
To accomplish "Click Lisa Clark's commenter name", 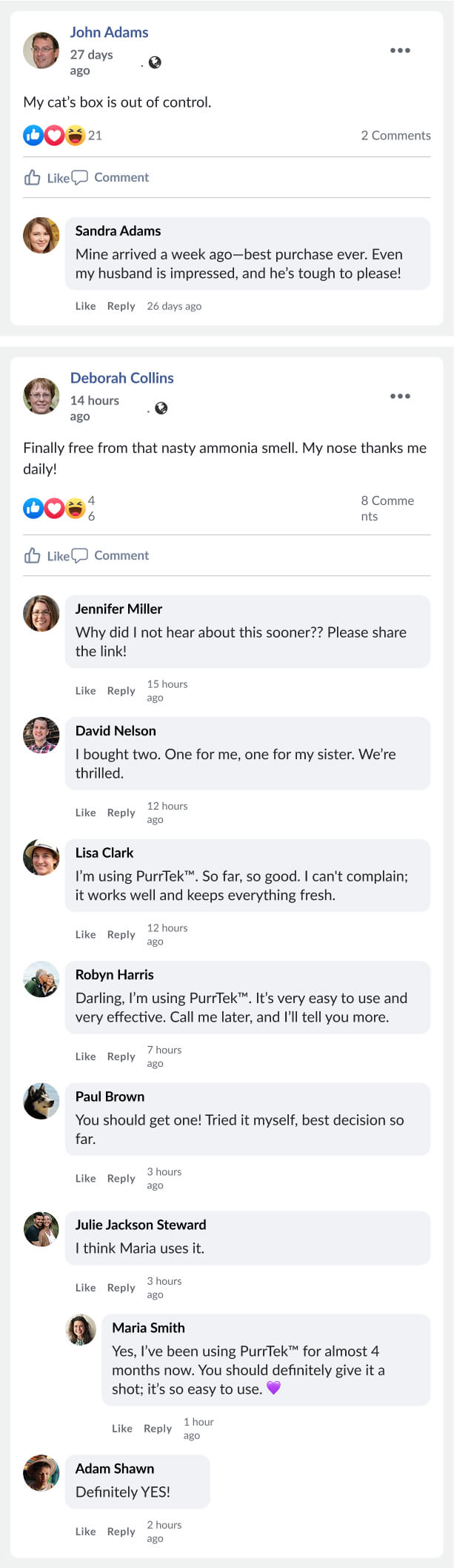I will [x=104, y=853].
